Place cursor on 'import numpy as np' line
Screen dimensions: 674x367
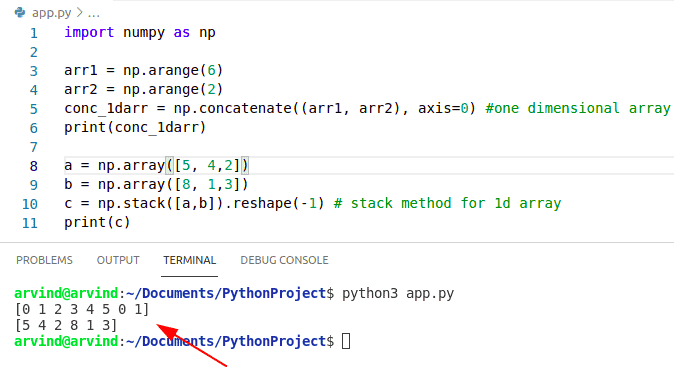pos(140,33)
